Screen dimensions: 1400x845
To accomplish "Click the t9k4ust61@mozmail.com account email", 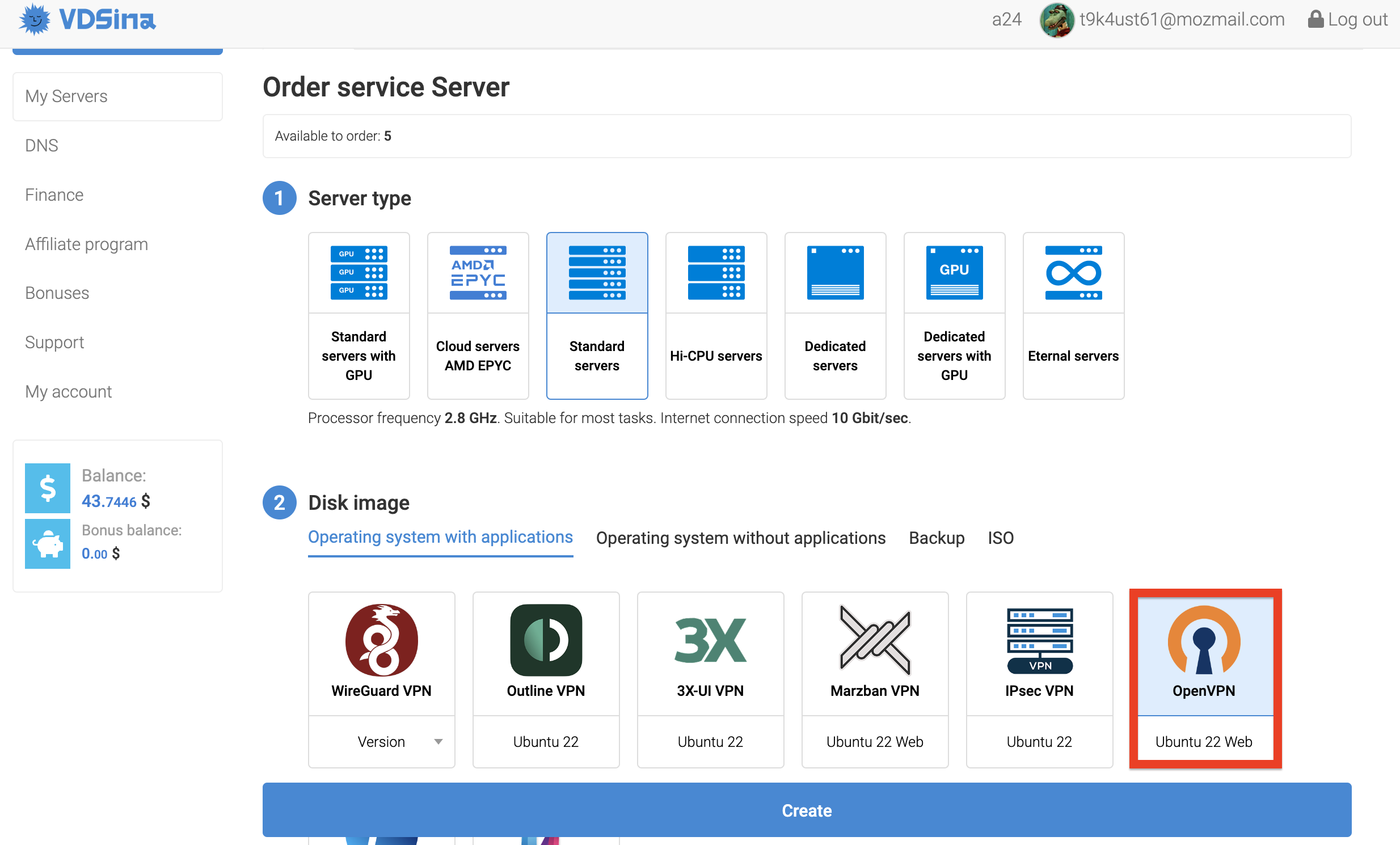I will [1182, 19].
